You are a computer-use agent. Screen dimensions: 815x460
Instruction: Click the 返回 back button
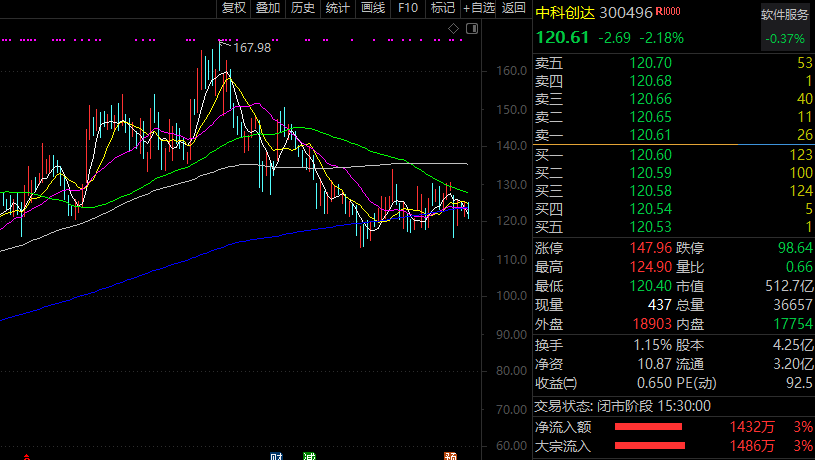[x=514, y=8]
